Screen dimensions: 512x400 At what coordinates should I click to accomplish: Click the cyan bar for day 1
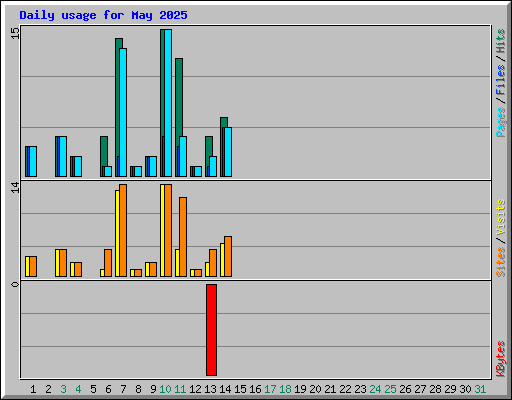click(33, 161)
